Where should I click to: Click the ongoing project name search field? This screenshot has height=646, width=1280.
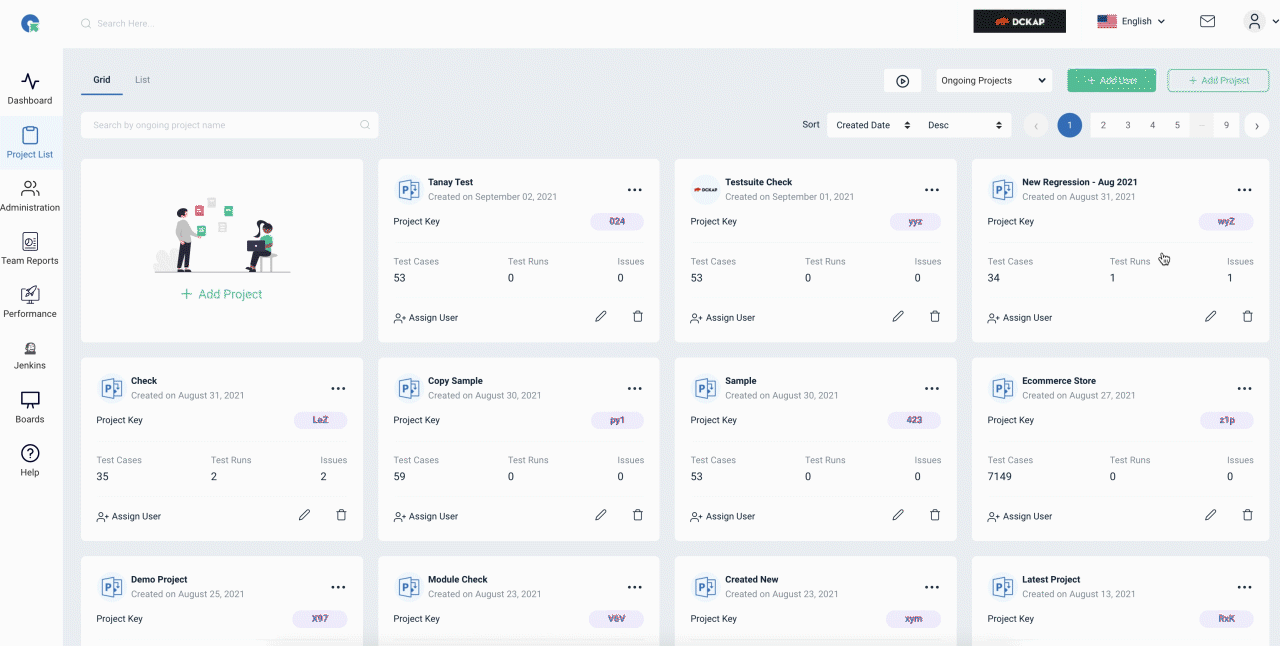pyautogui.click(x=229, y=125)
